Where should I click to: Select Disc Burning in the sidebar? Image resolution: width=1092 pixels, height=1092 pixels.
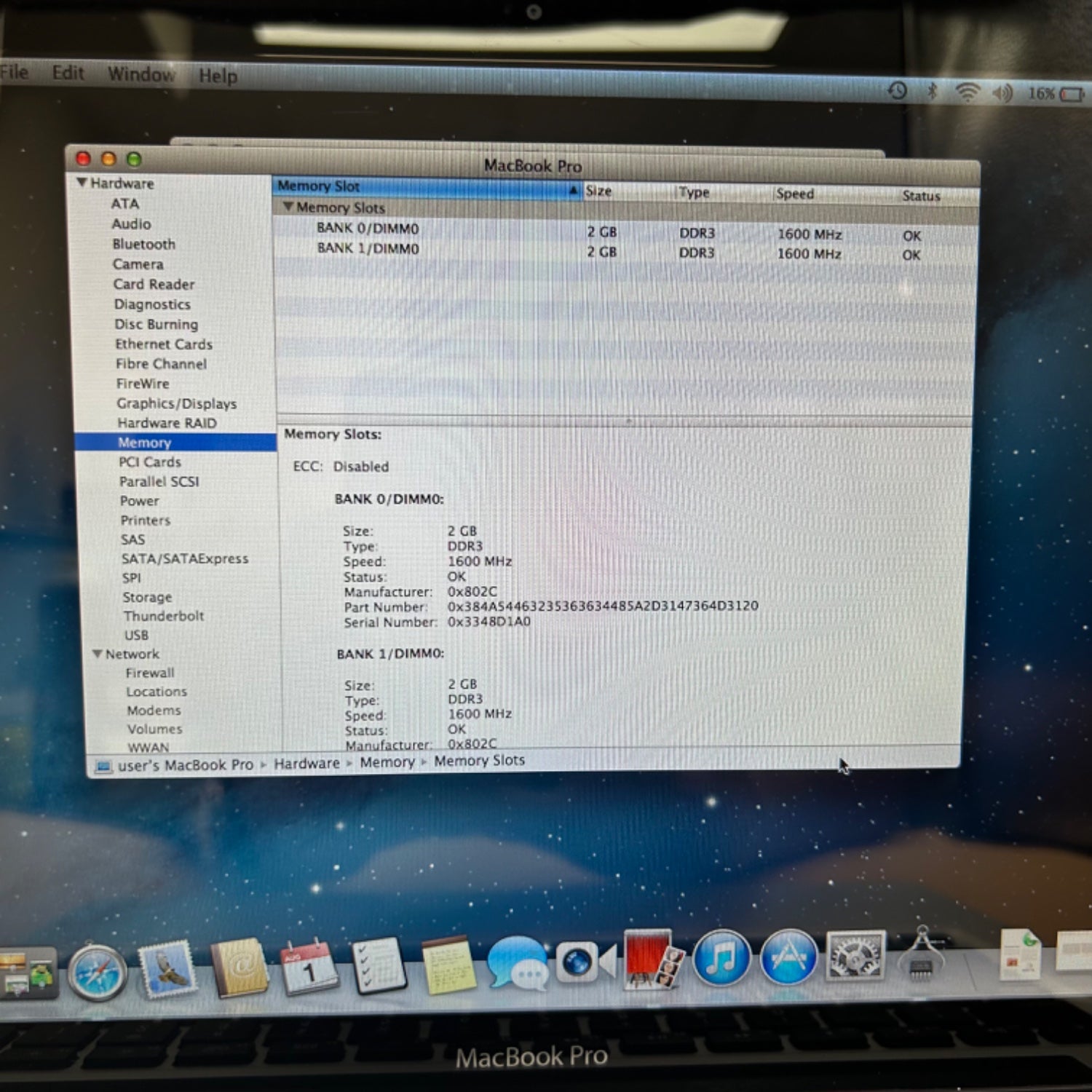click(x=156, y=325)
